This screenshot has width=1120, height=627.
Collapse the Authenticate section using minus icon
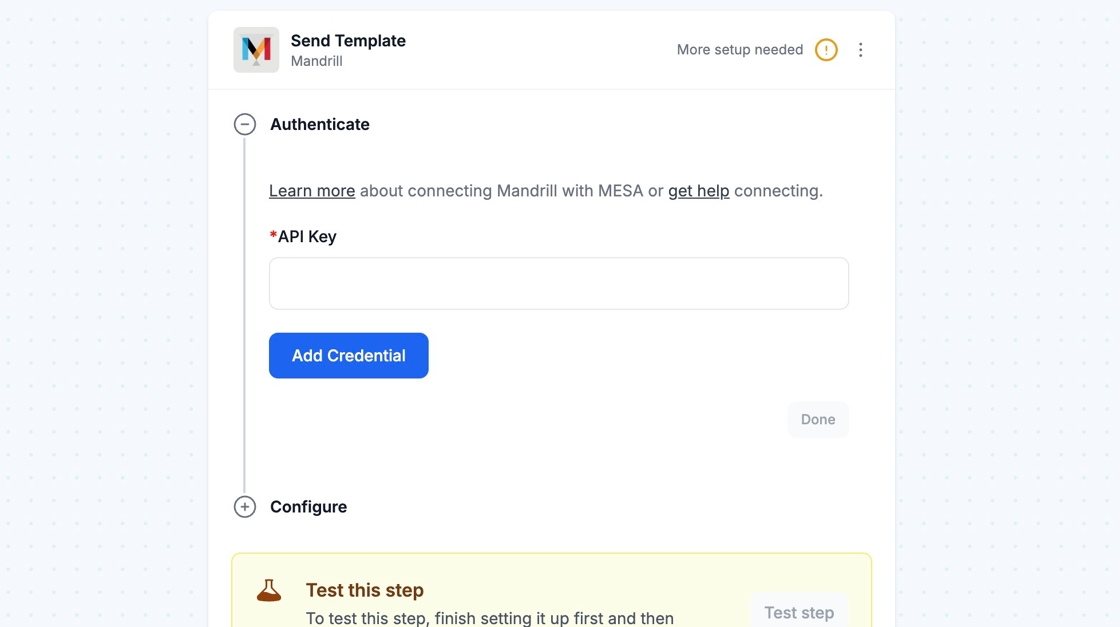[245, 124]
